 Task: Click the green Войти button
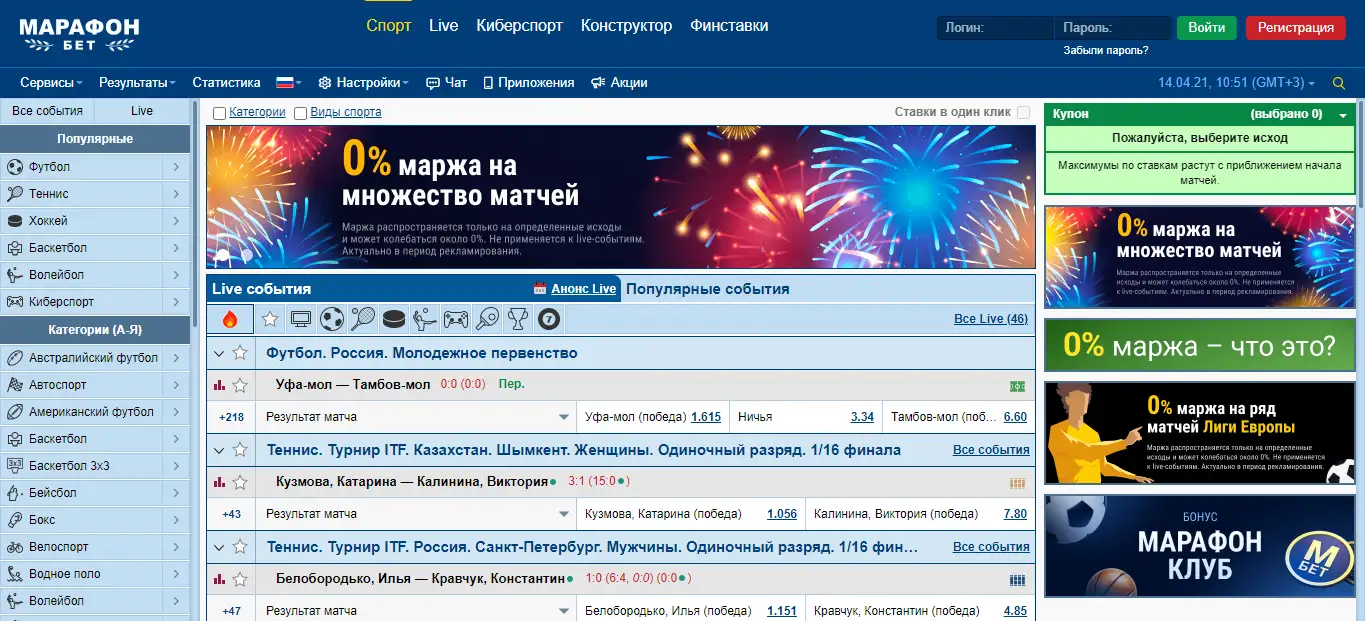[1206, 28]
